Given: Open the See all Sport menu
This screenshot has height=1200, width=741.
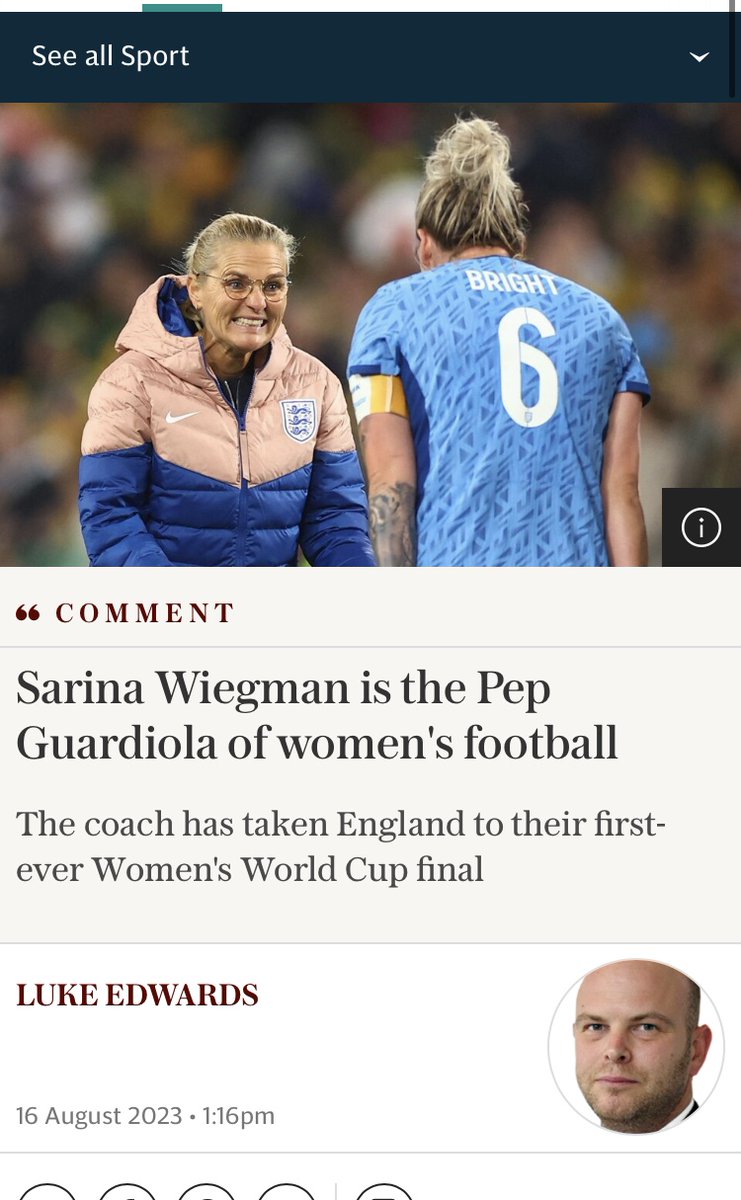Looking at the screenshot, I should click(x=110, y=56).
